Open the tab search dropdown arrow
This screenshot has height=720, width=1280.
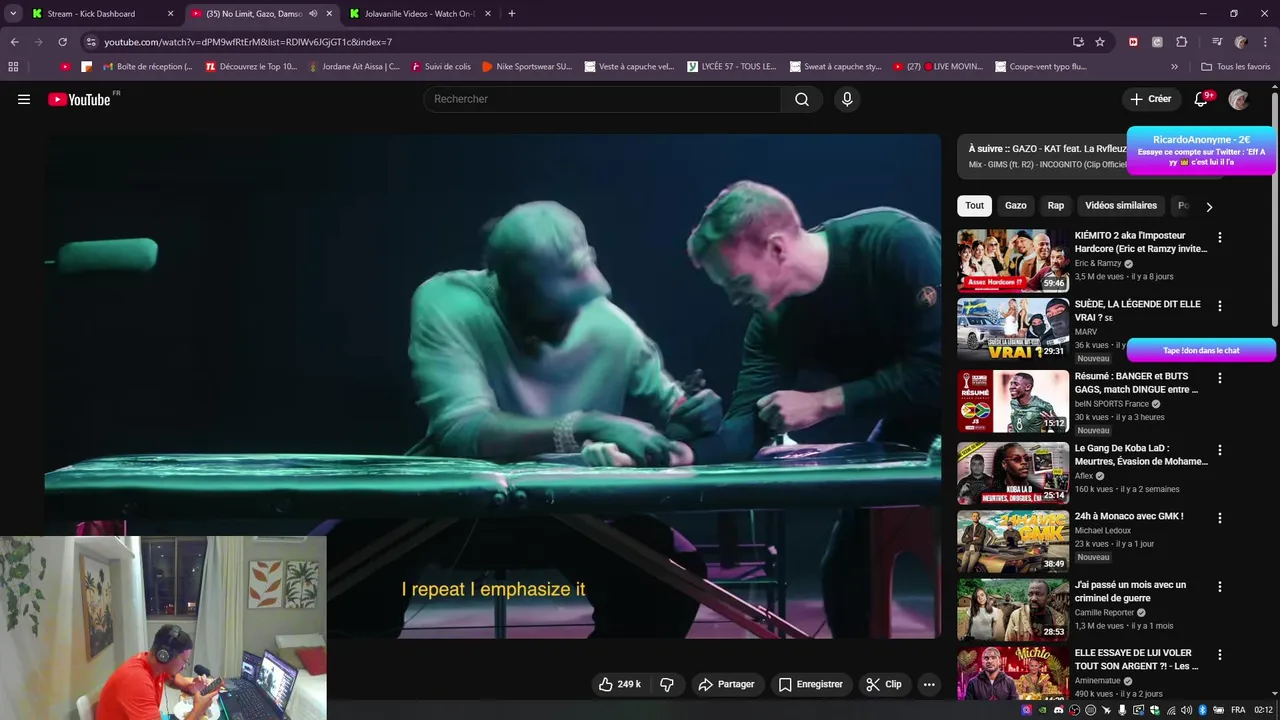(x=13, y=14)
